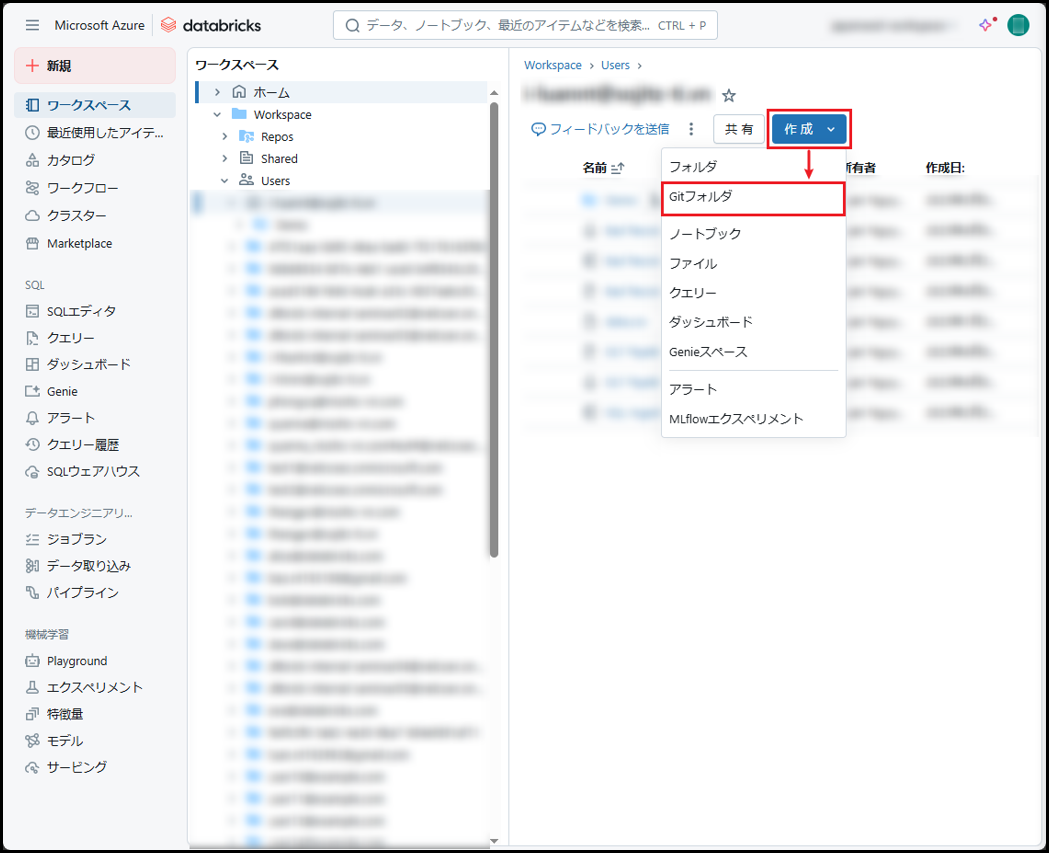Go to Users breadcrumb link

[615, 65]
